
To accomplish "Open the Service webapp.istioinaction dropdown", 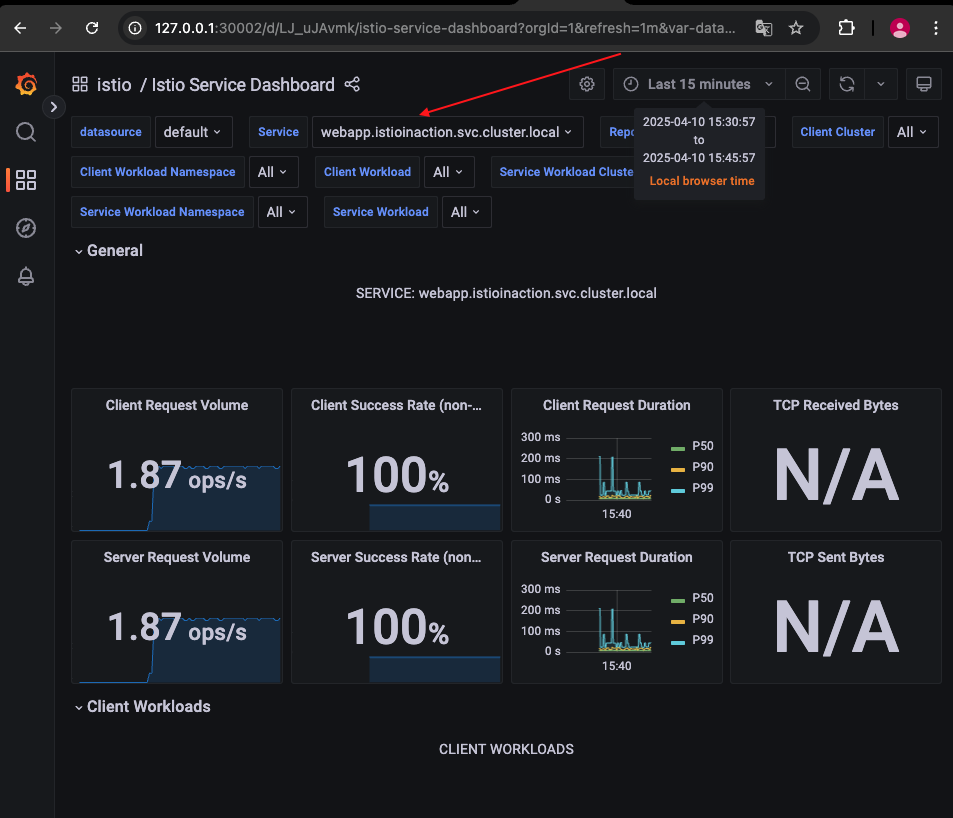I will (x=447, y=132).
